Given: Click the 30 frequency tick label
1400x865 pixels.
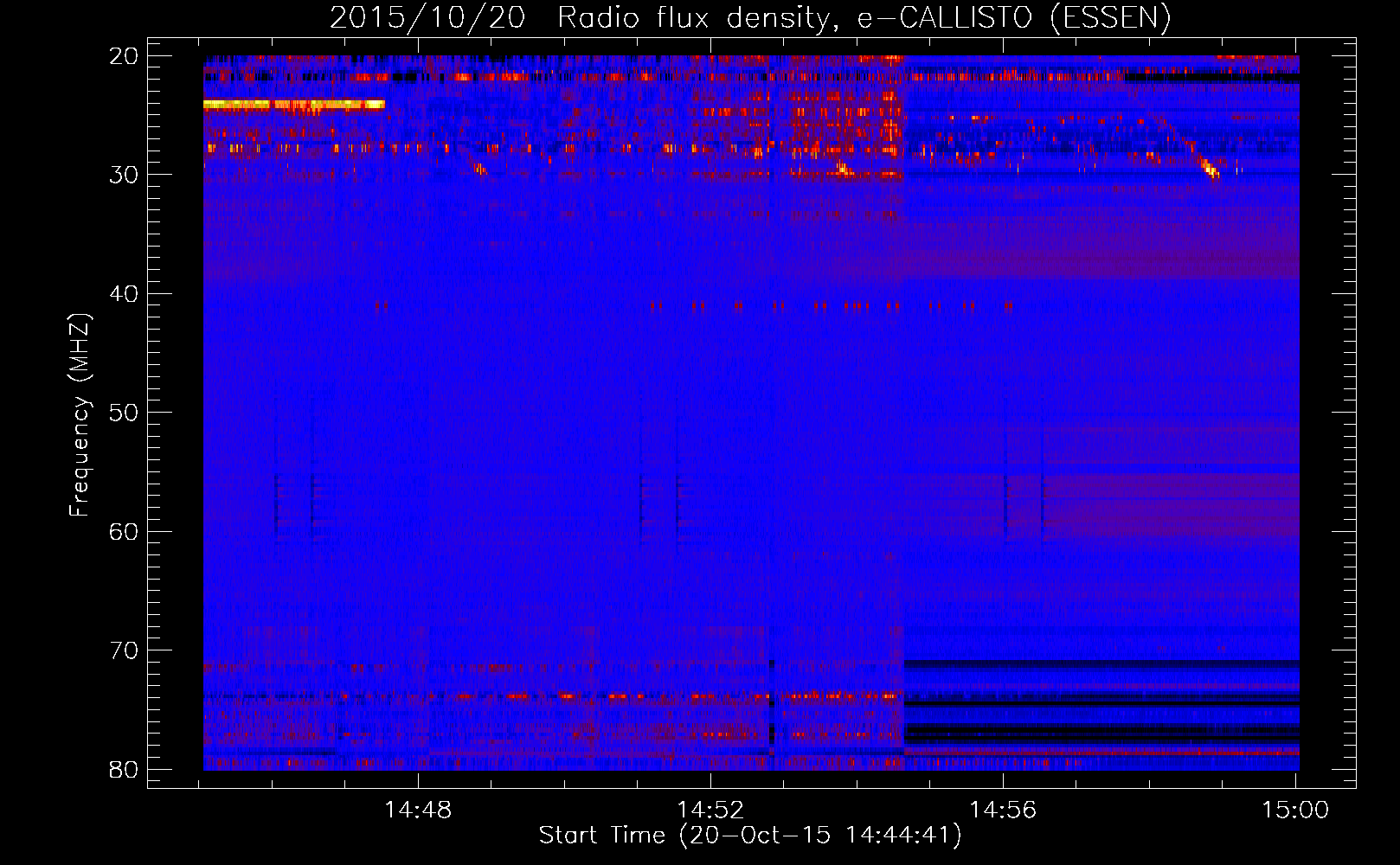Looking at the screenshot, I should click(x=124, y=175).
